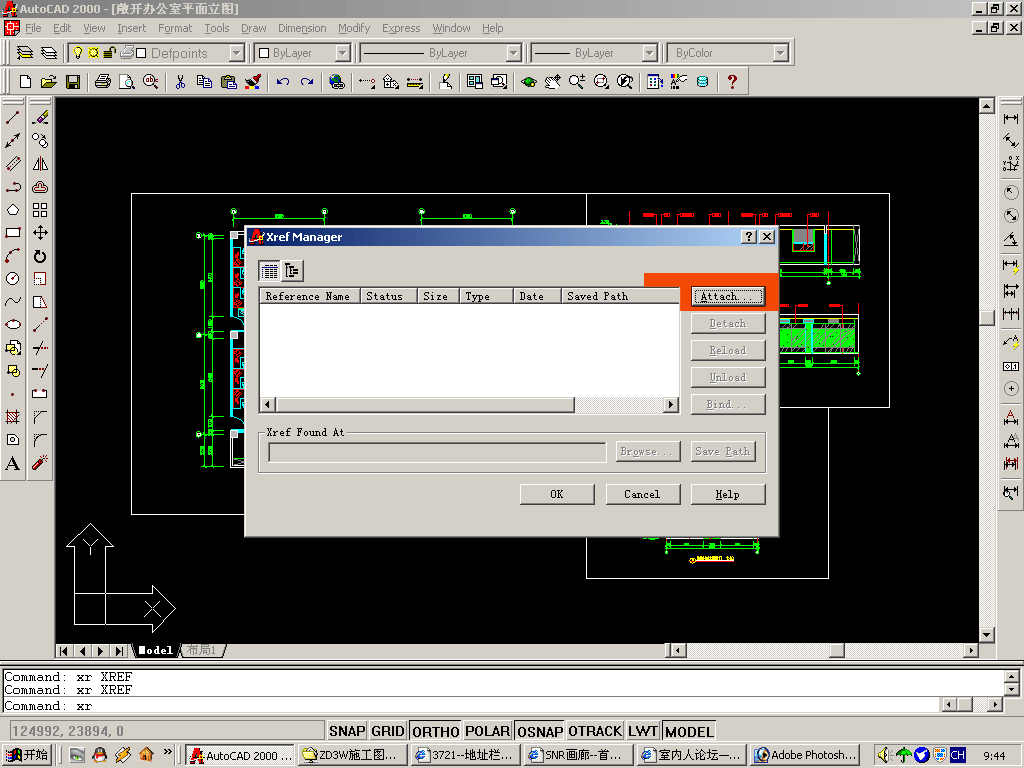Open a file with the Open icon

(48, 82)
